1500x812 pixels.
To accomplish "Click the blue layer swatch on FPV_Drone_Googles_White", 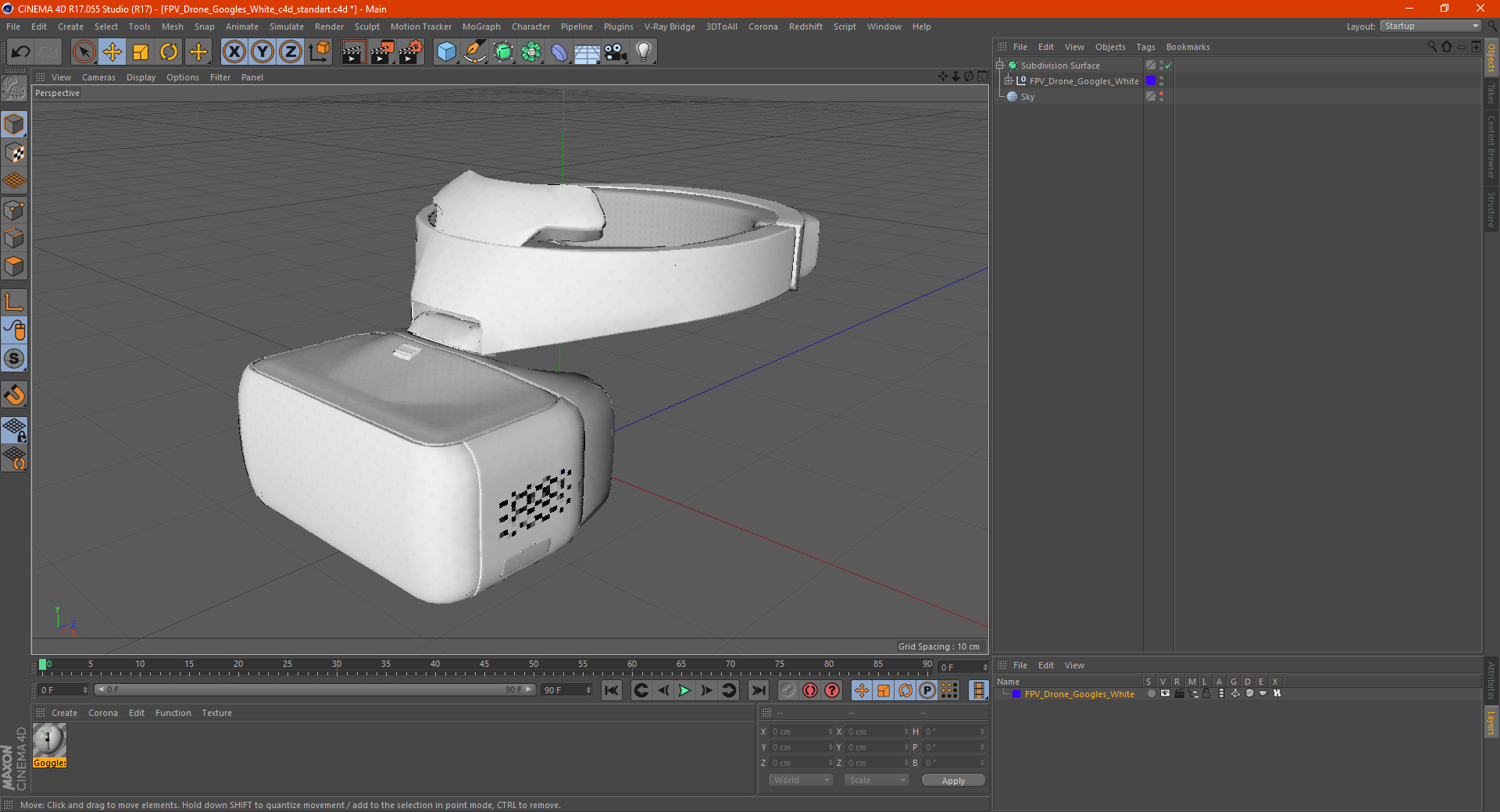I will tap(1151, 81).
